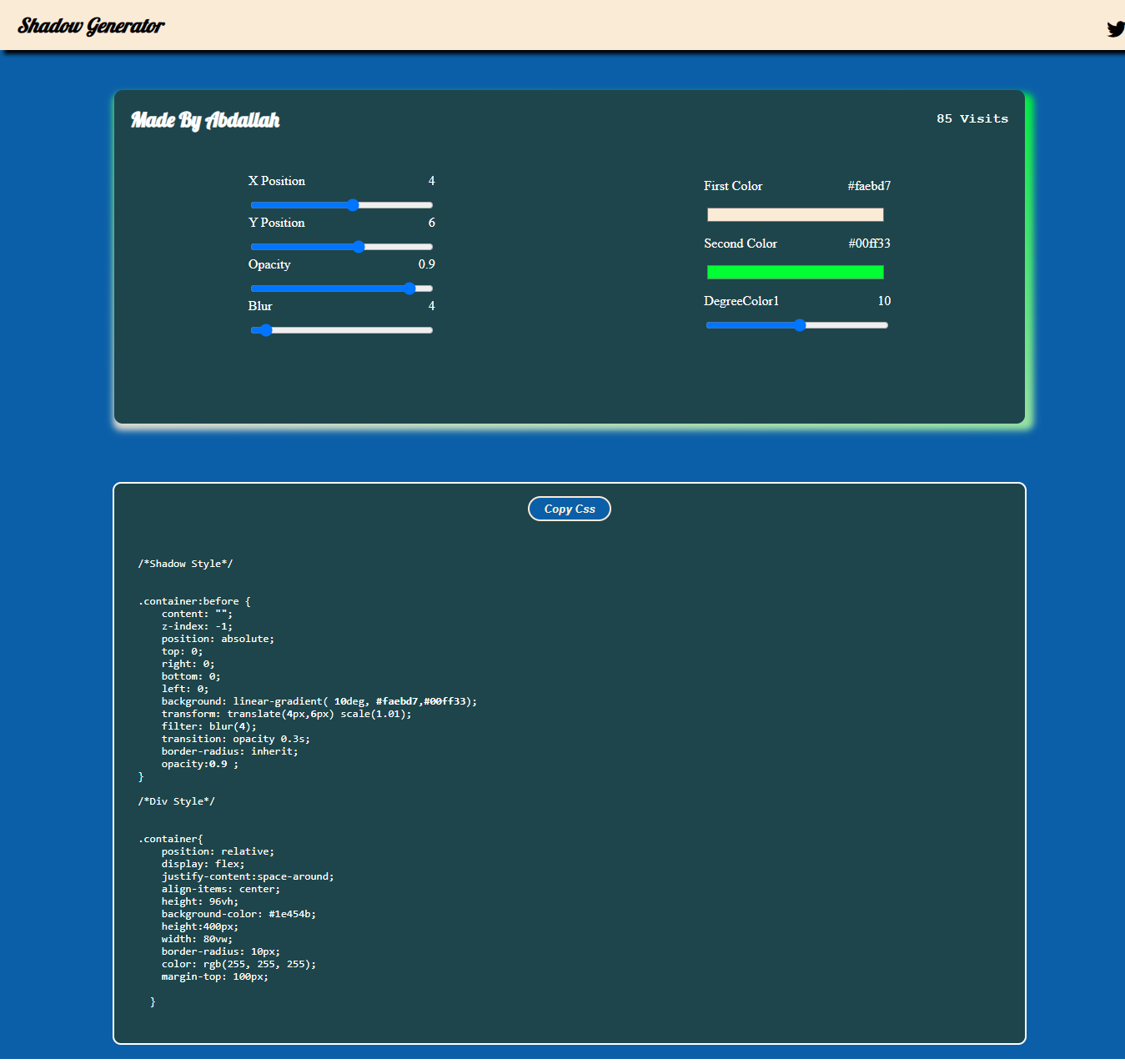This screenshot has height=1064, width=1125.
Task: Click the opacity:0.9 code line
Action: pyautogui.click(x=200, y=764)
